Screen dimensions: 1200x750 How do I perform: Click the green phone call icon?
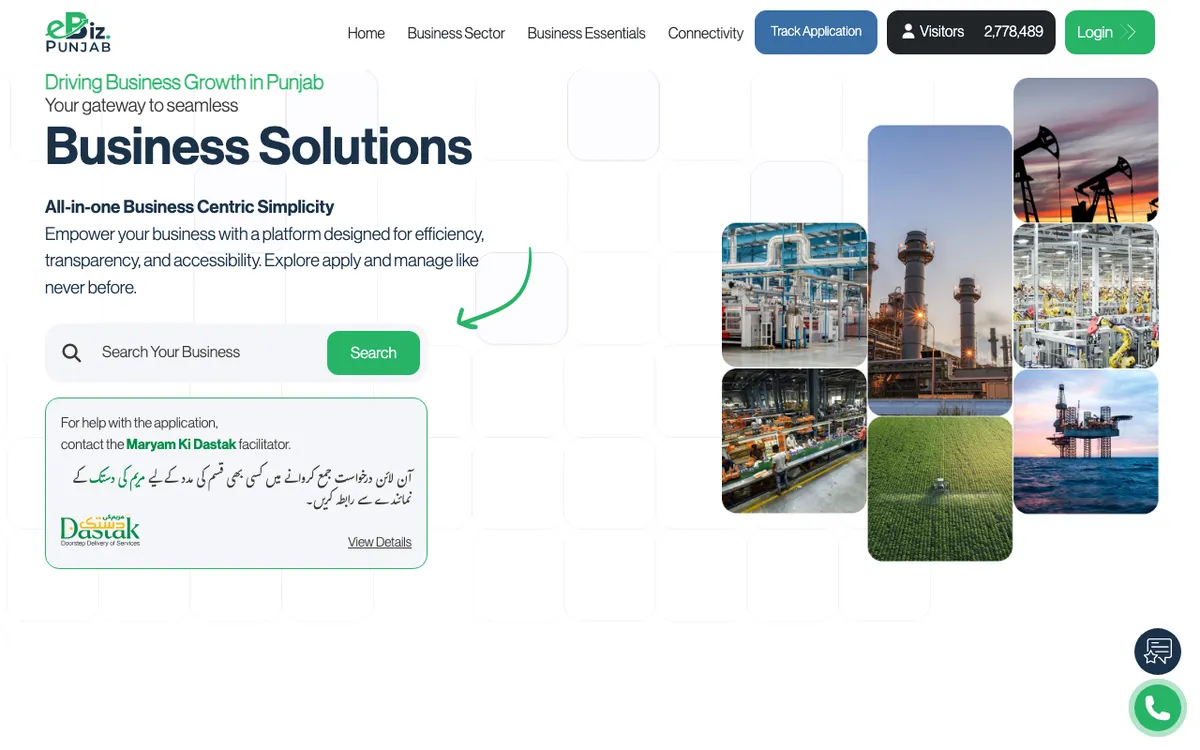point(1157,708)
